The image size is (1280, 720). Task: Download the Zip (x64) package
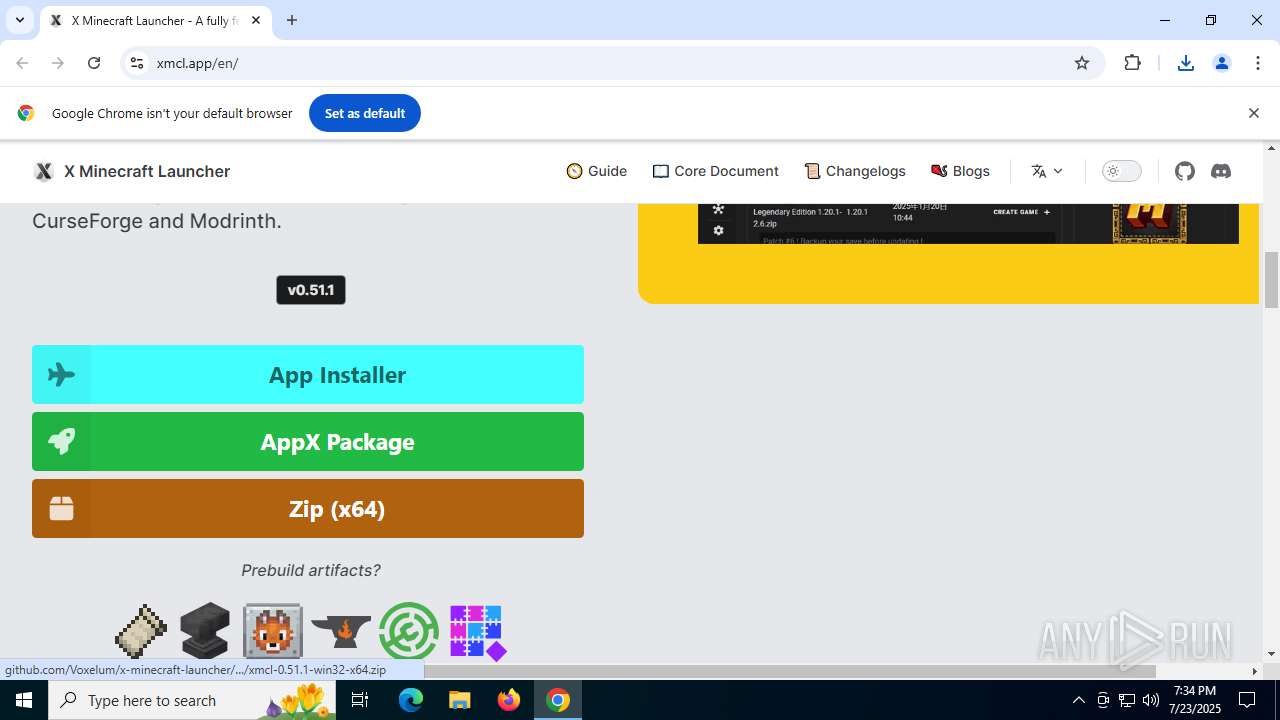click(x=308, y=509)
